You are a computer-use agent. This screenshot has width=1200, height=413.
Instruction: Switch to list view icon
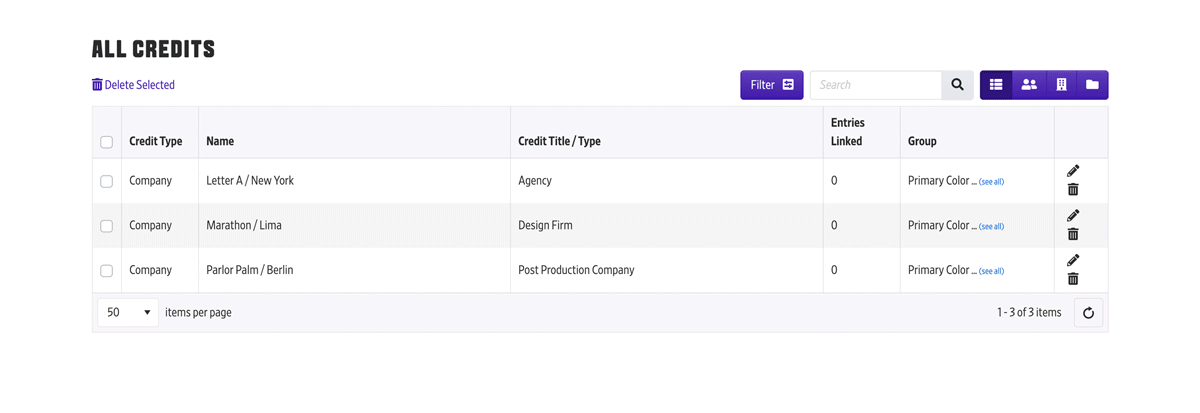996,85
